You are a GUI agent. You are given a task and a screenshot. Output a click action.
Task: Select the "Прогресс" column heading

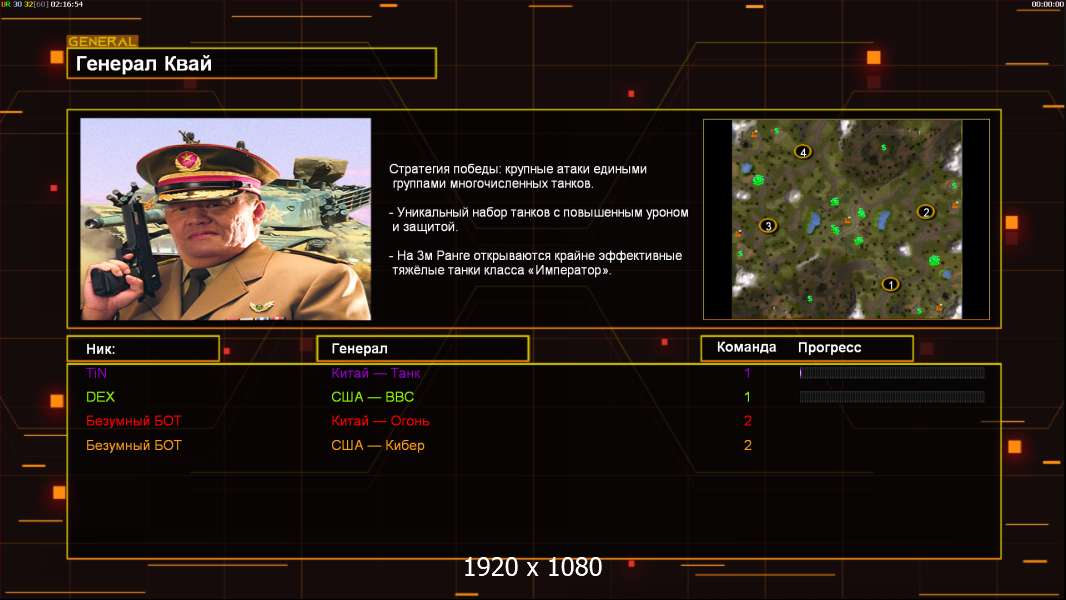829,348
